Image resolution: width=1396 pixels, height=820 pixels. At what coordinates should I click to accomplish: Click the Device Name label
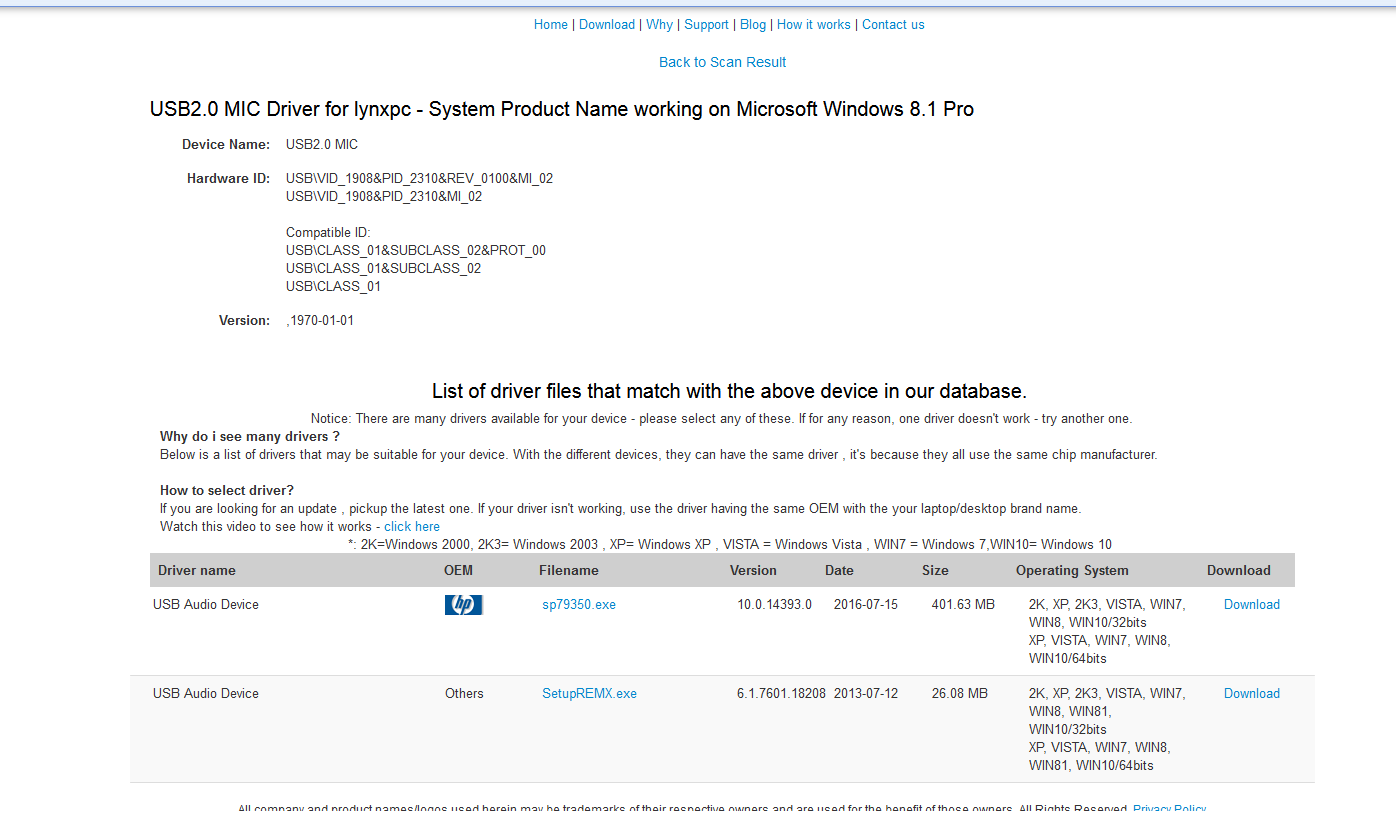point(226,145)
